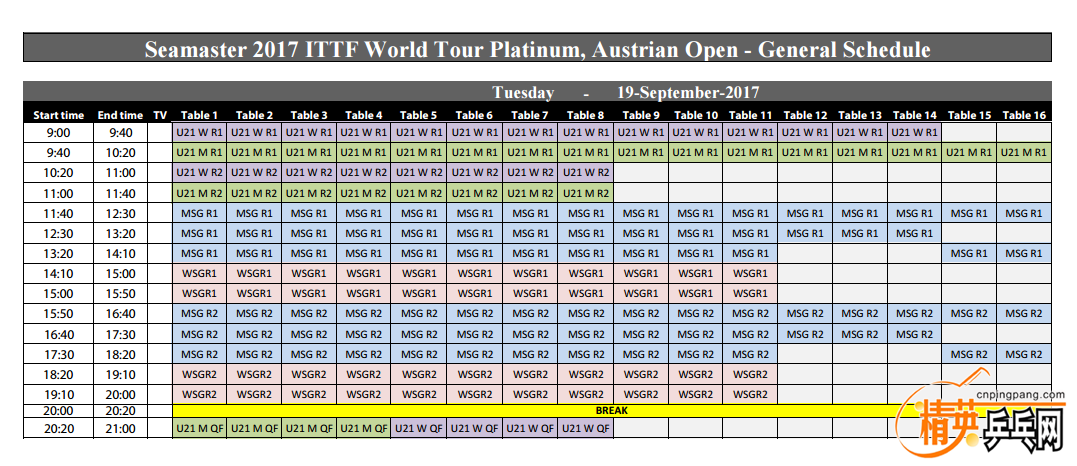
Task: Select U21 W QF cell under Table 8
Action: (585, 428)
